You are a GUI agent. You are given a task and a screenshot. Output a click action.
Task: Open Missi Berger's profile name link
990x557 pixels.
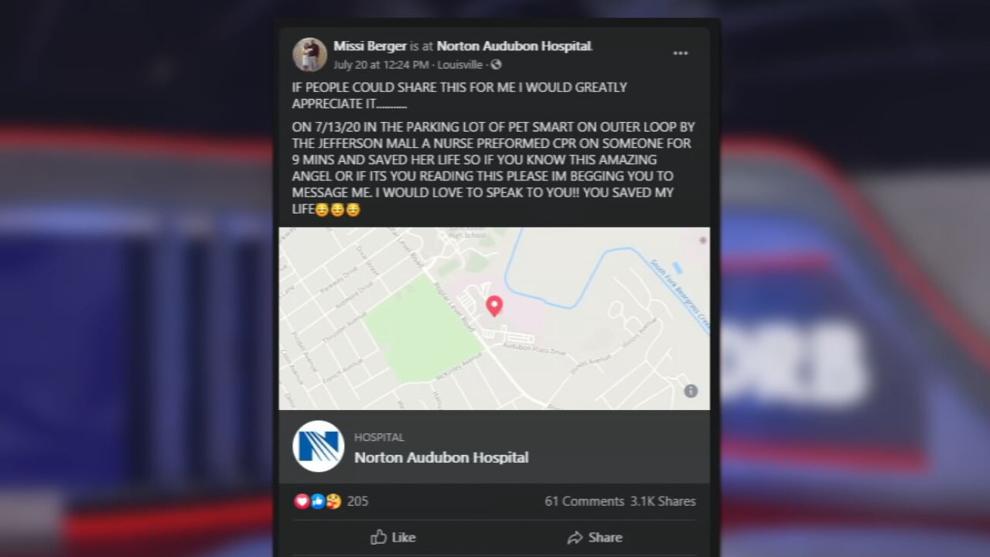click(370, 46)
